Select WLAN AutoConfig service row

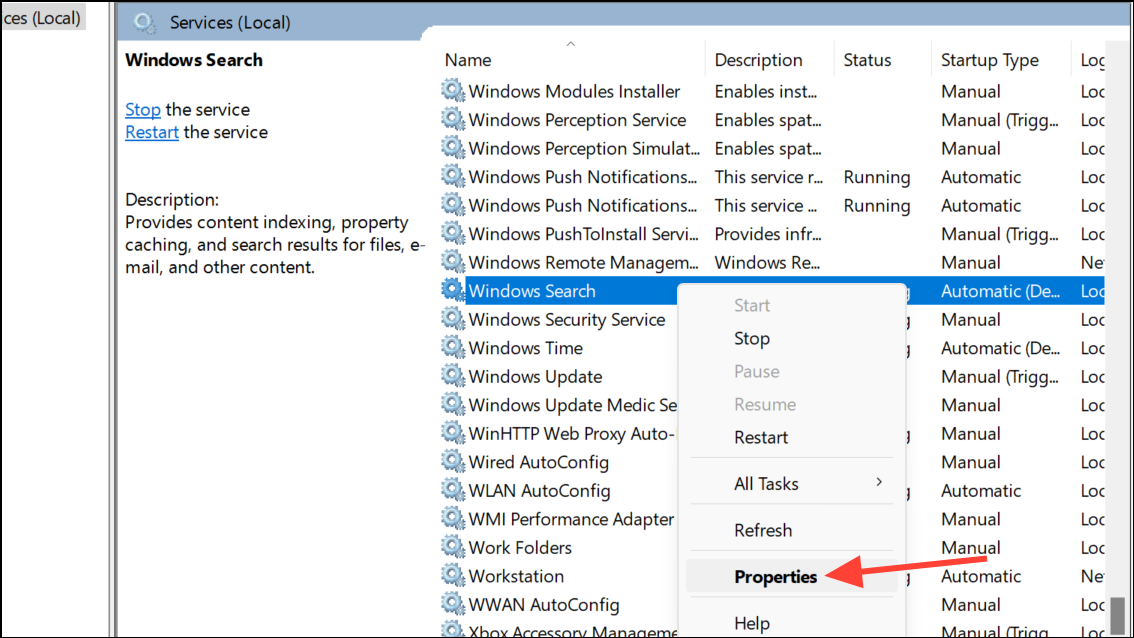pyautogui.click(x=540, y=490)
